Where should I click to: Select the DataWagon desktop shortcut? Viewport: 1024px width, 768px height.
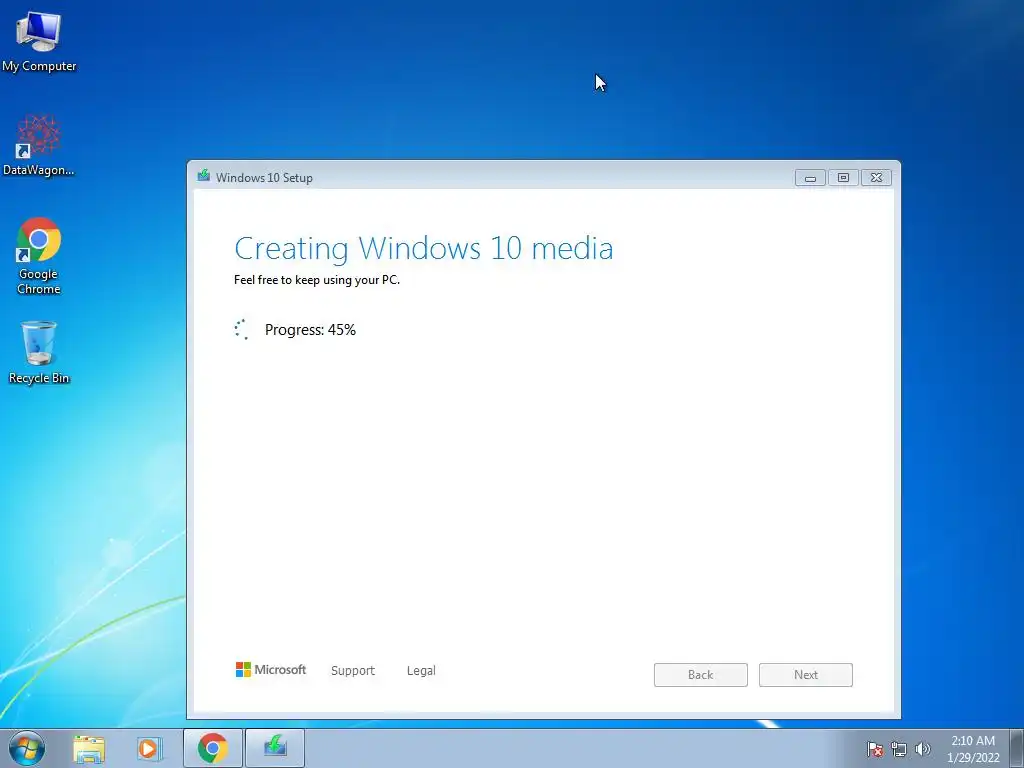pyautogui.click(x=39, y=145)
